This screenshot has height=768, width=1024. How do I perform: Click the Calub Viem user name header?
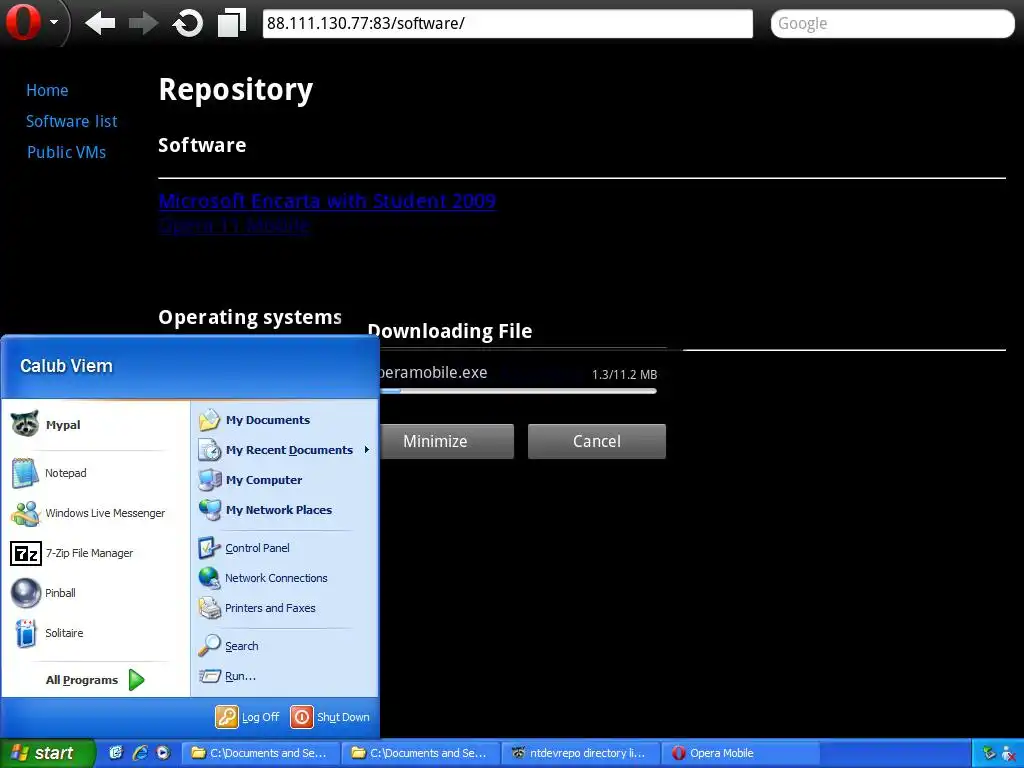coord(66,366)
